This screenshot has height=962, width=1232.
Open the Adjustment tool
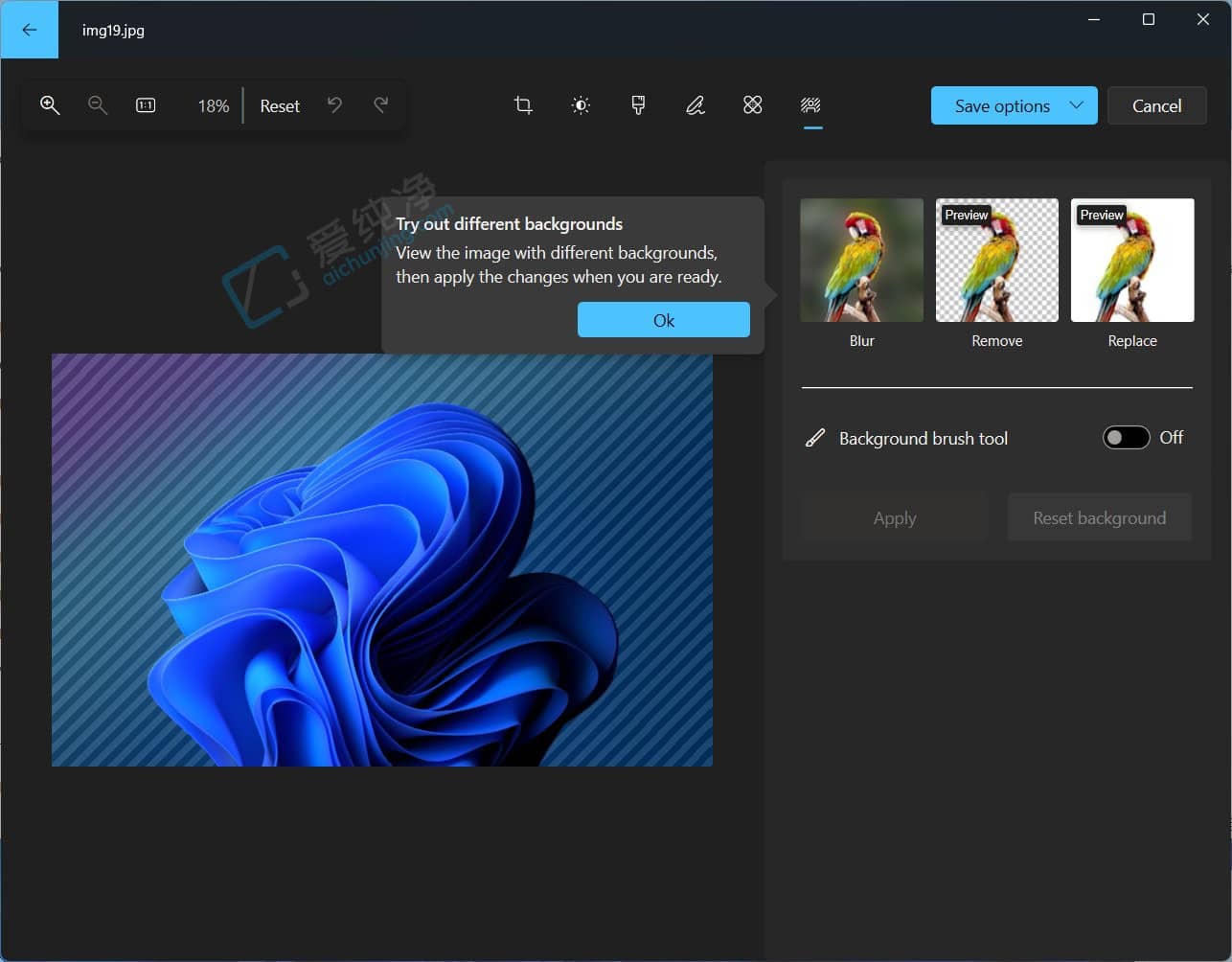click(x=581, y=105)
